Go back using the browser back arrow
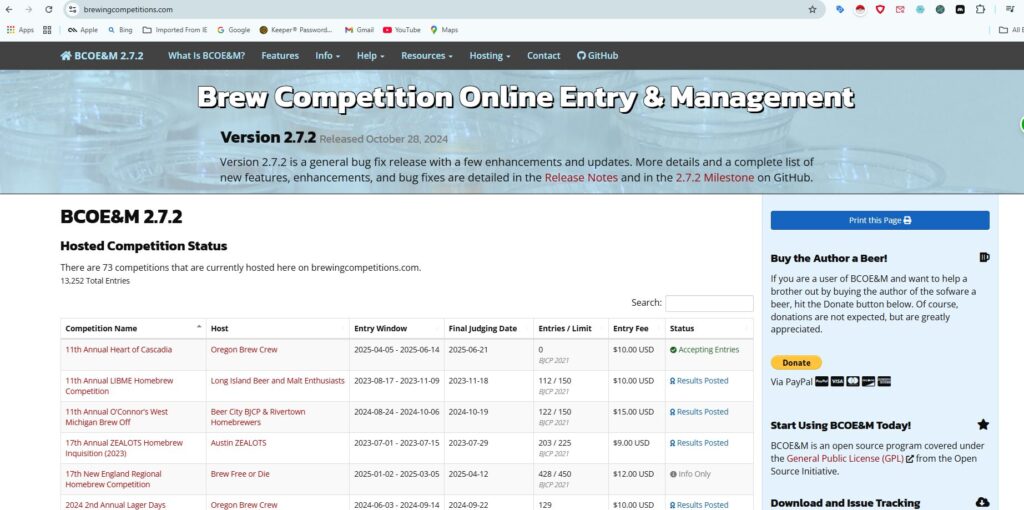Viewport: 1024px width, 510px height. point(8,10)
